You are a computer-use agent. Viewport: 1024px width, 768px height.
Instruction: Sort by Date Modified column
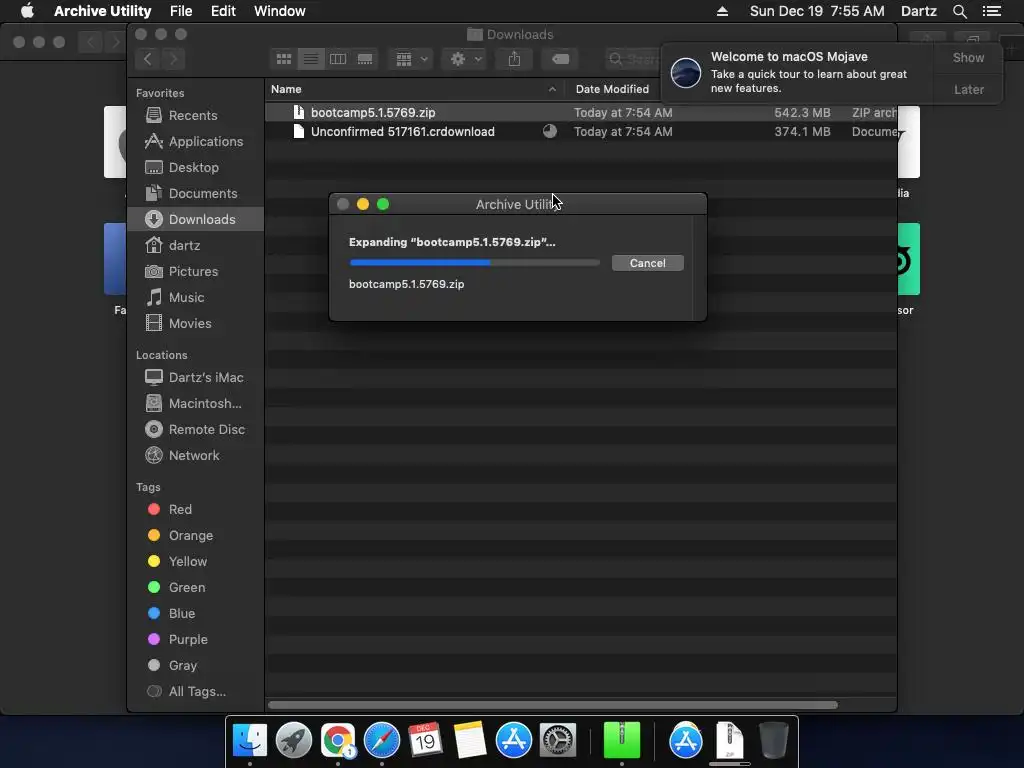tap(613, 89)
